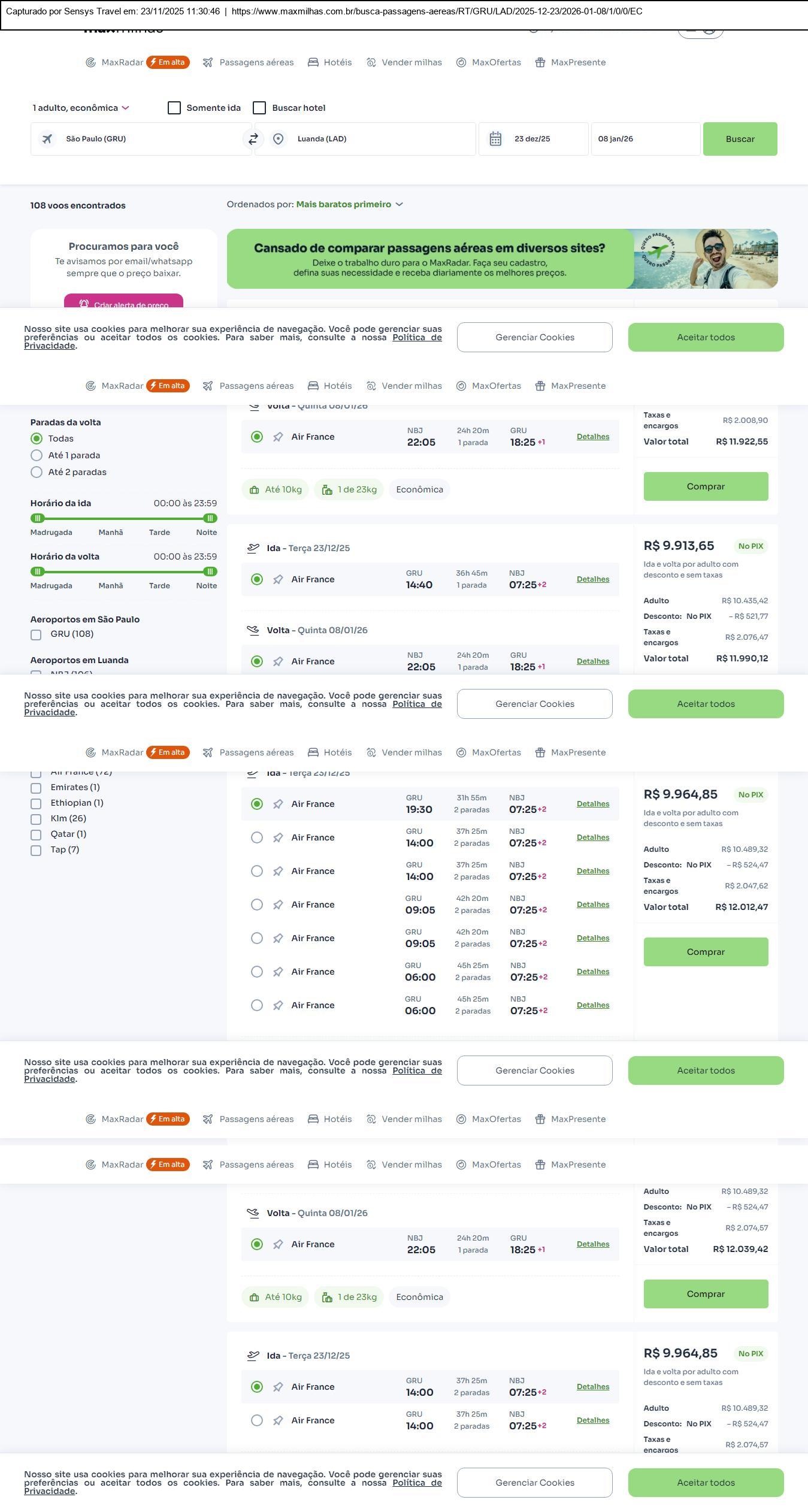Click the location pin icon beside Luanda
The height and width of the screenshot is (1512, 808).
pyautogui.click(x=278, y=139)
